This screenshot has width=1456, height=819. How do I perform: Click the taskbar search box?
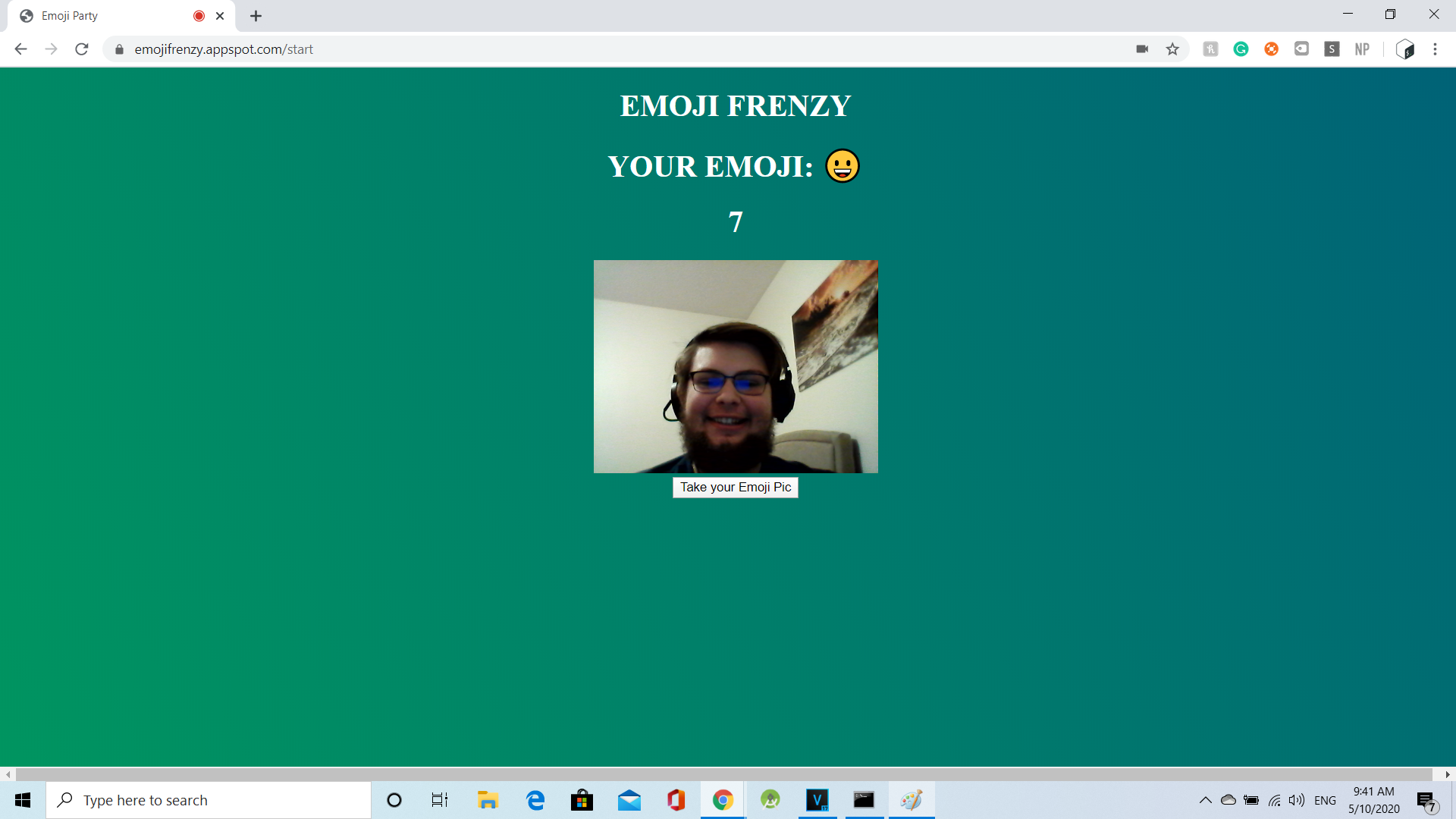click(209, 800)
